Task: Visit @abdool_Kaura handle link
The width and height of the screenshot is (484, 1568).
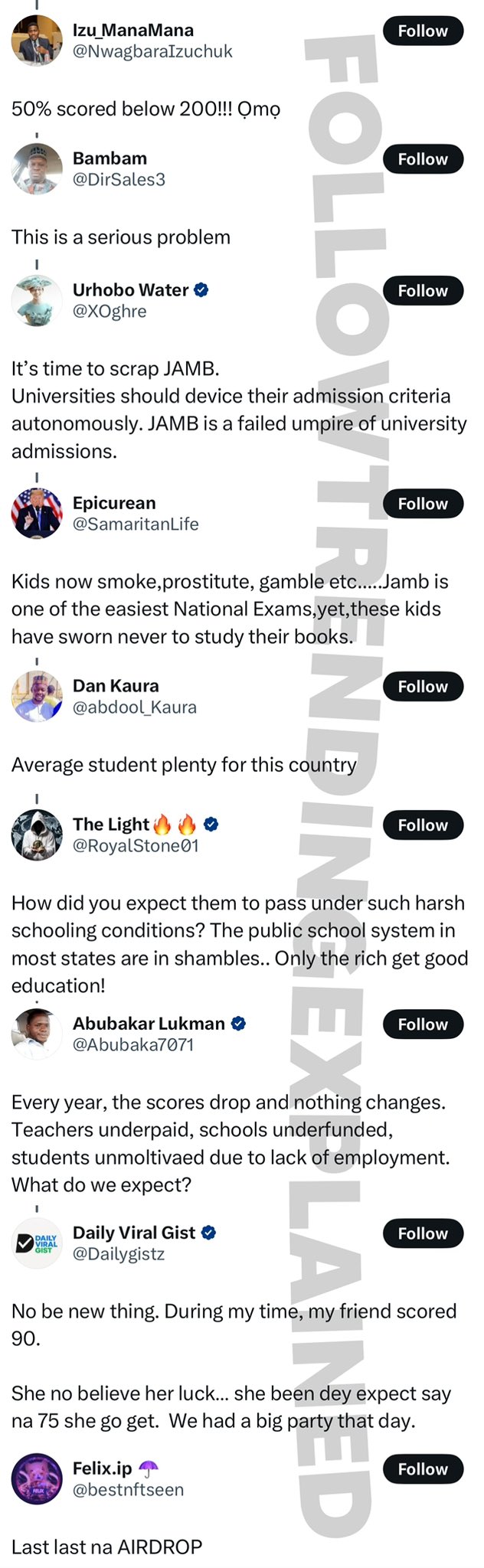Action: pyautogui.click(x=135, y=707)
